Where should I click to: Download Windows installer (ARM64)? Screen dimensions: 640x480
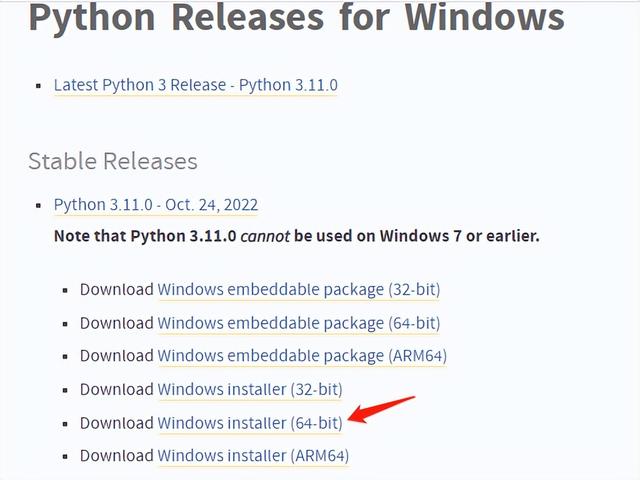coord(252,456)
